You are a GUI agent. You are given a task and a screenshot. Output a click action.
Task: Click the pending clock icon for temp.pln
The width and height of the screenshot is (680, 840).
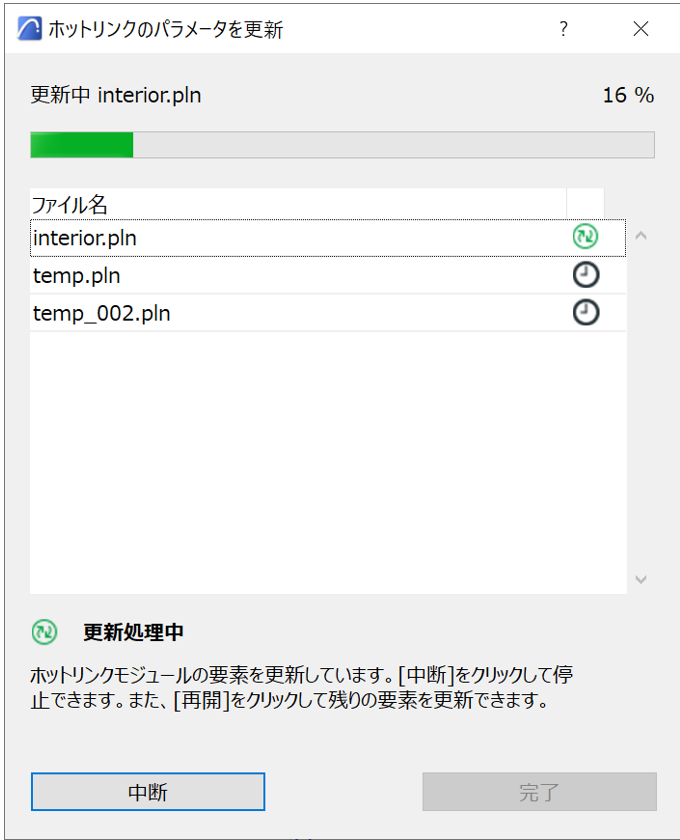point(585,275)
